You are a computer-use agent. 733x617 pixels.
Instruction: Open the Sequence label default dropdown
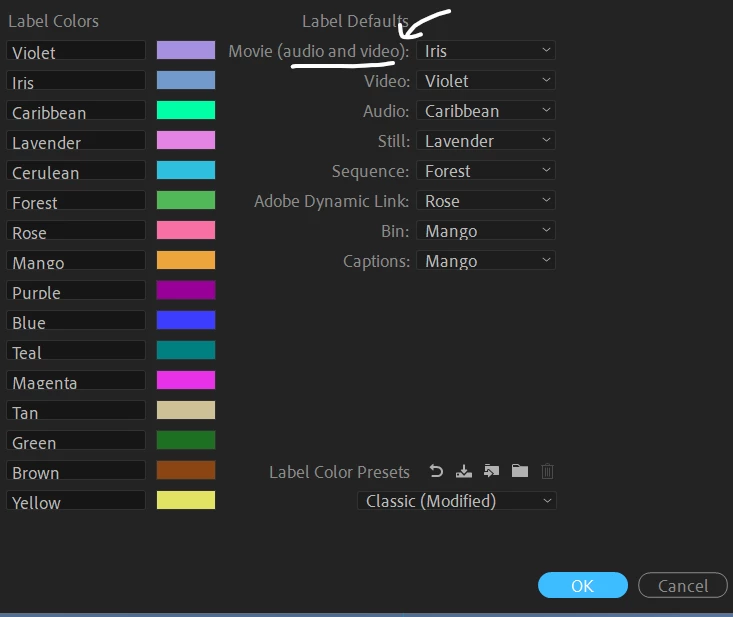(486, 171)
